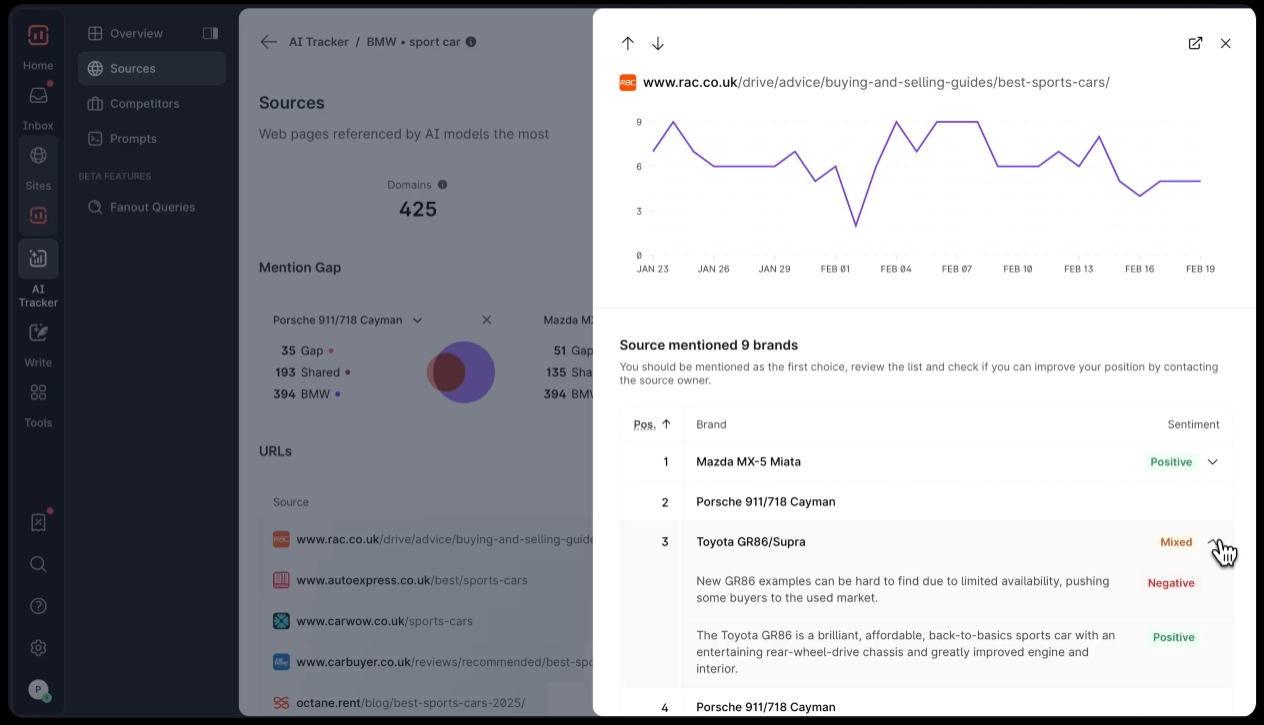The width and height of the screenshot is (1264, 725).
Task: Open the Tools grid icon
Action: click(x=38, y=392)
